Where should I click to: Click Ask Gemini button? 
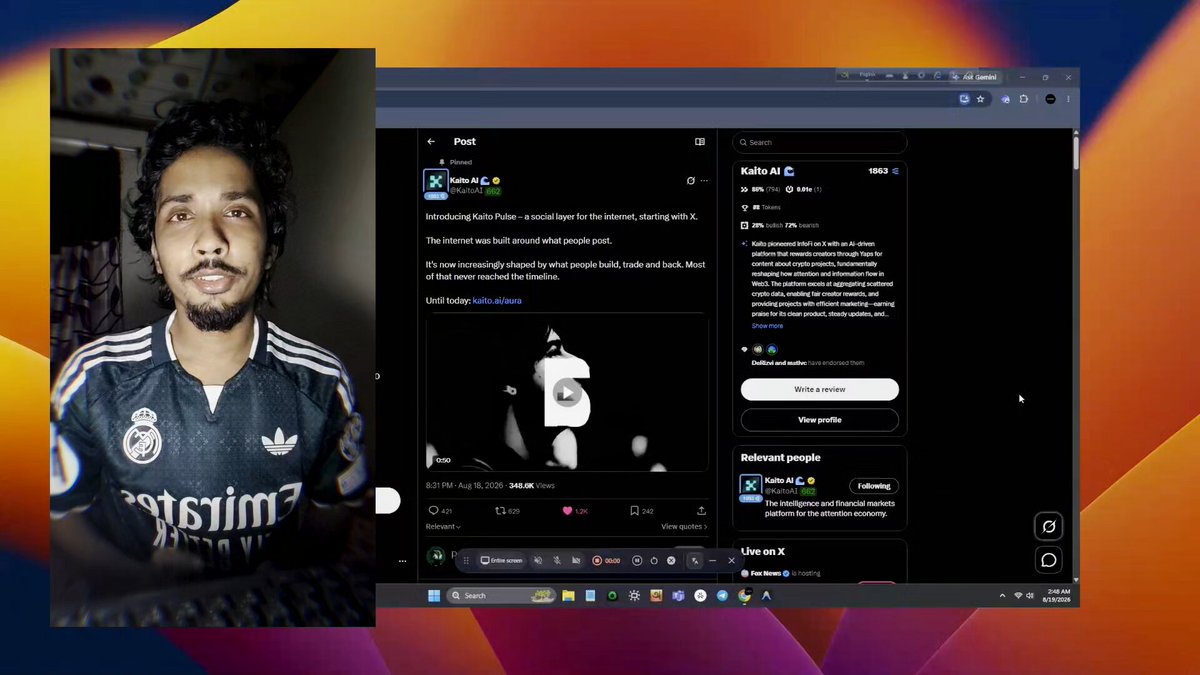[x=975, y=77]
